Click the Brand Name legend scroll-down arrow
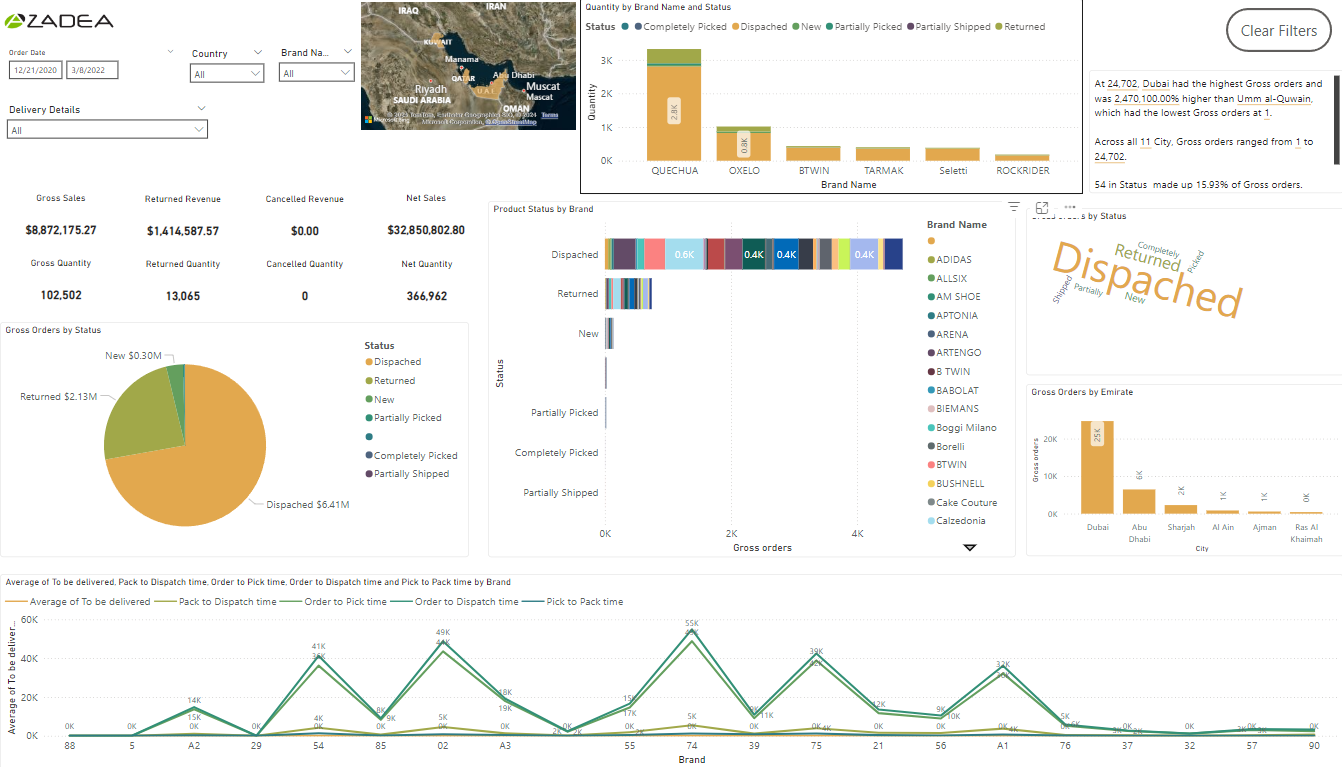 969,547
